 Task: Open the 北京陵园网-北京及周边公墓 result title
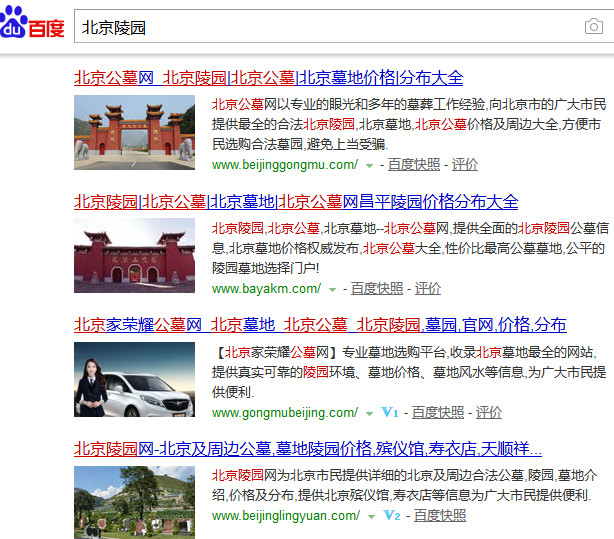tap(308, 449)
